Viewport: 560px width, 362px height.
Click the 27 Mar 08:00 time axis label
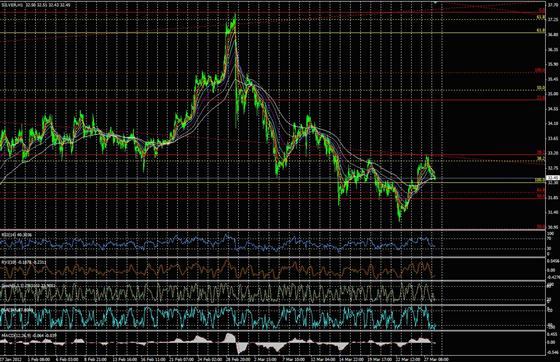click(x=435, y=359)
